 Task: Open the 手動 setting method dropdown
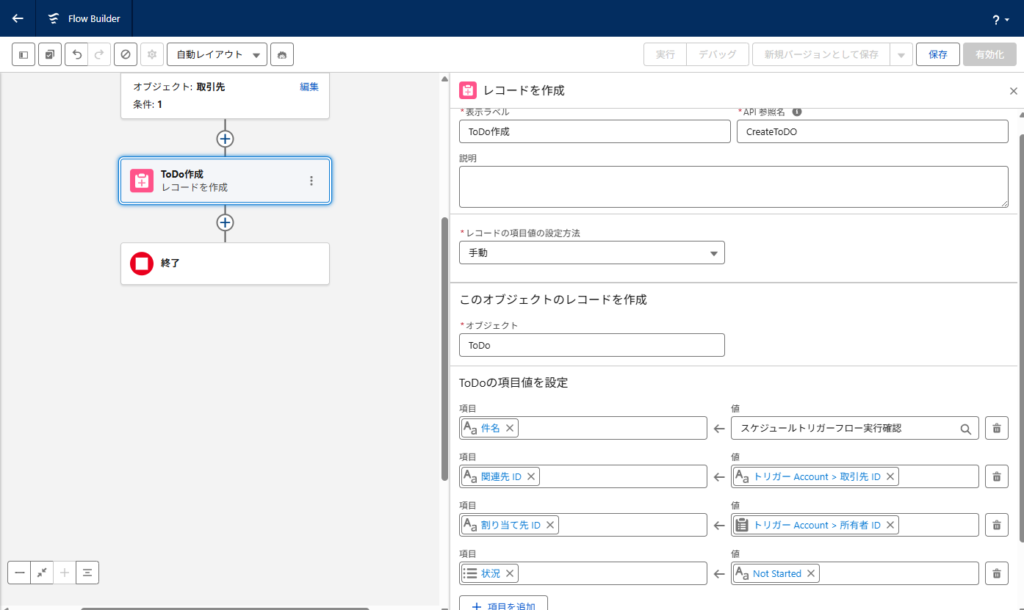pyautogui.click(x=592, y=253)
